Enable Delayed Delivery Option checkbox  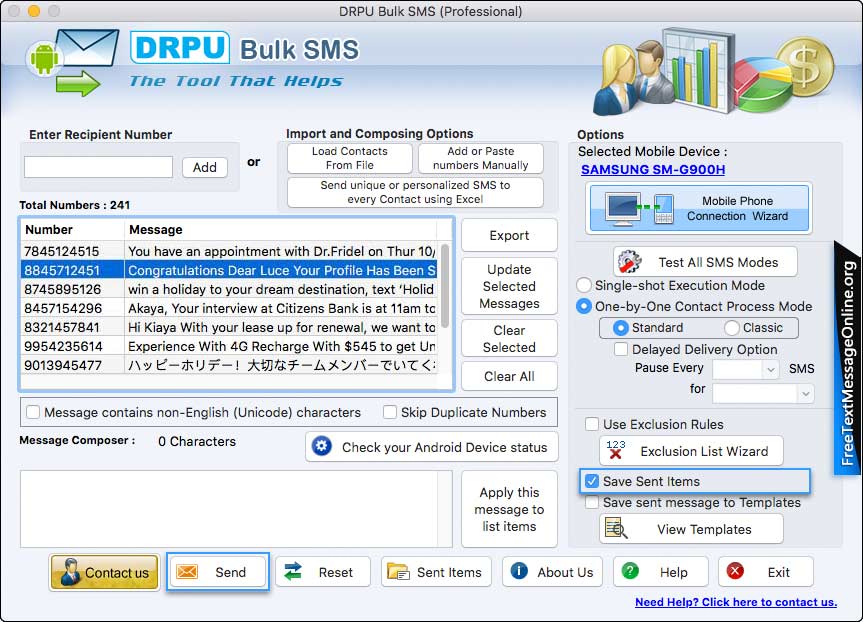pyautogui.click(x=621, y=349)
